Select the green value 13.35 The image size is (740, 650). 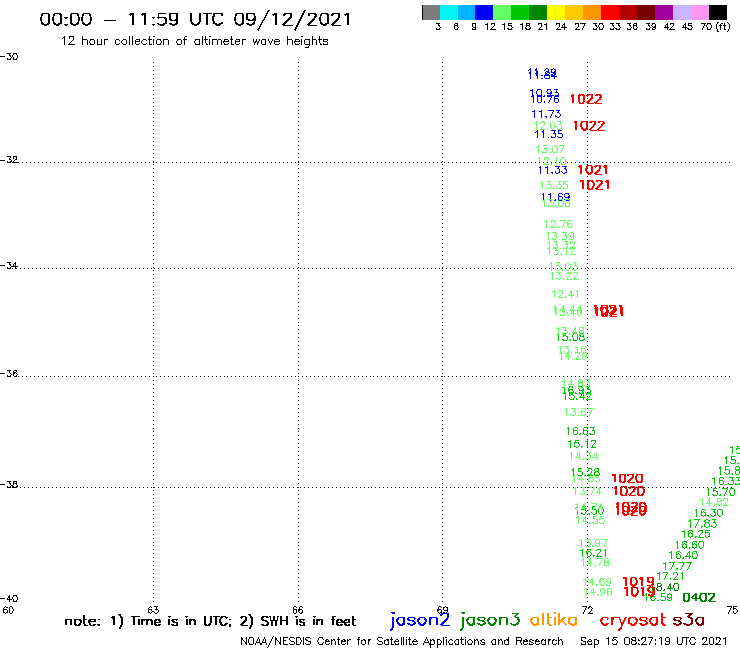(x=554, y=185)
